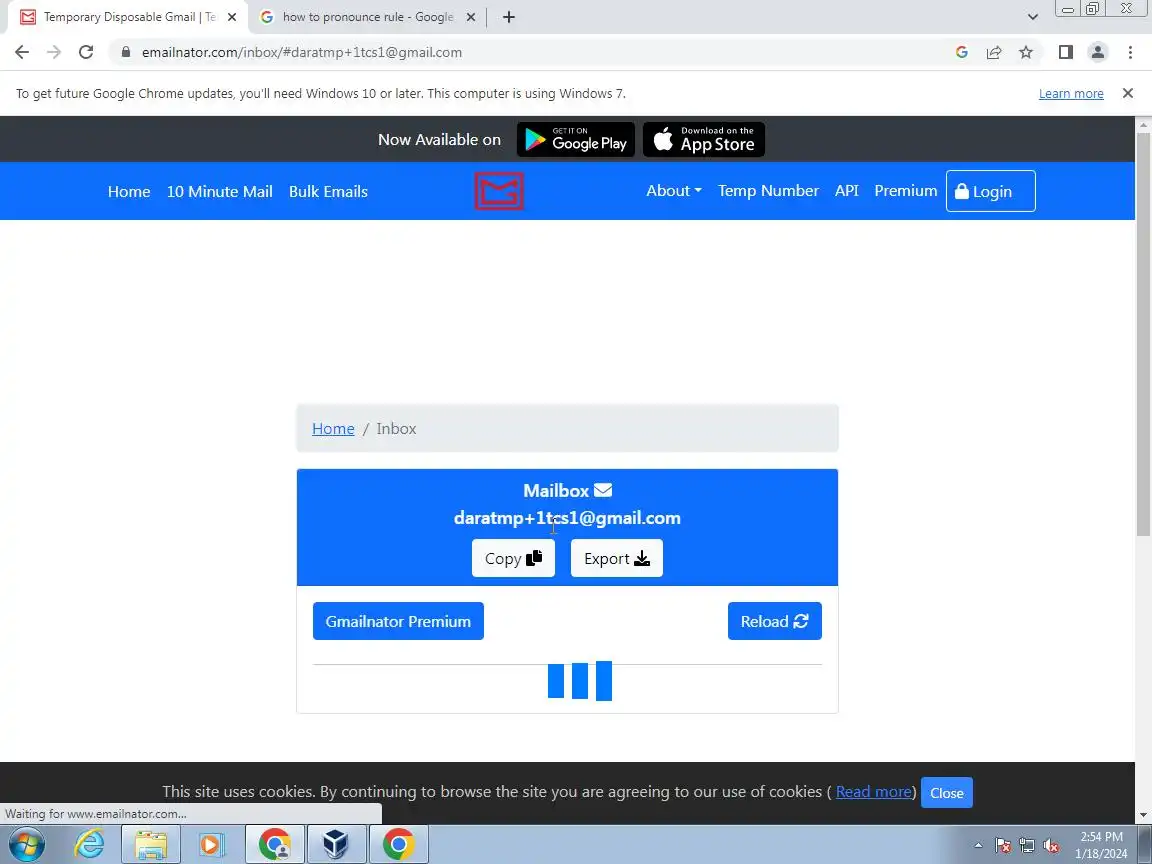Show hidden system tray icons

pos(978,846)
